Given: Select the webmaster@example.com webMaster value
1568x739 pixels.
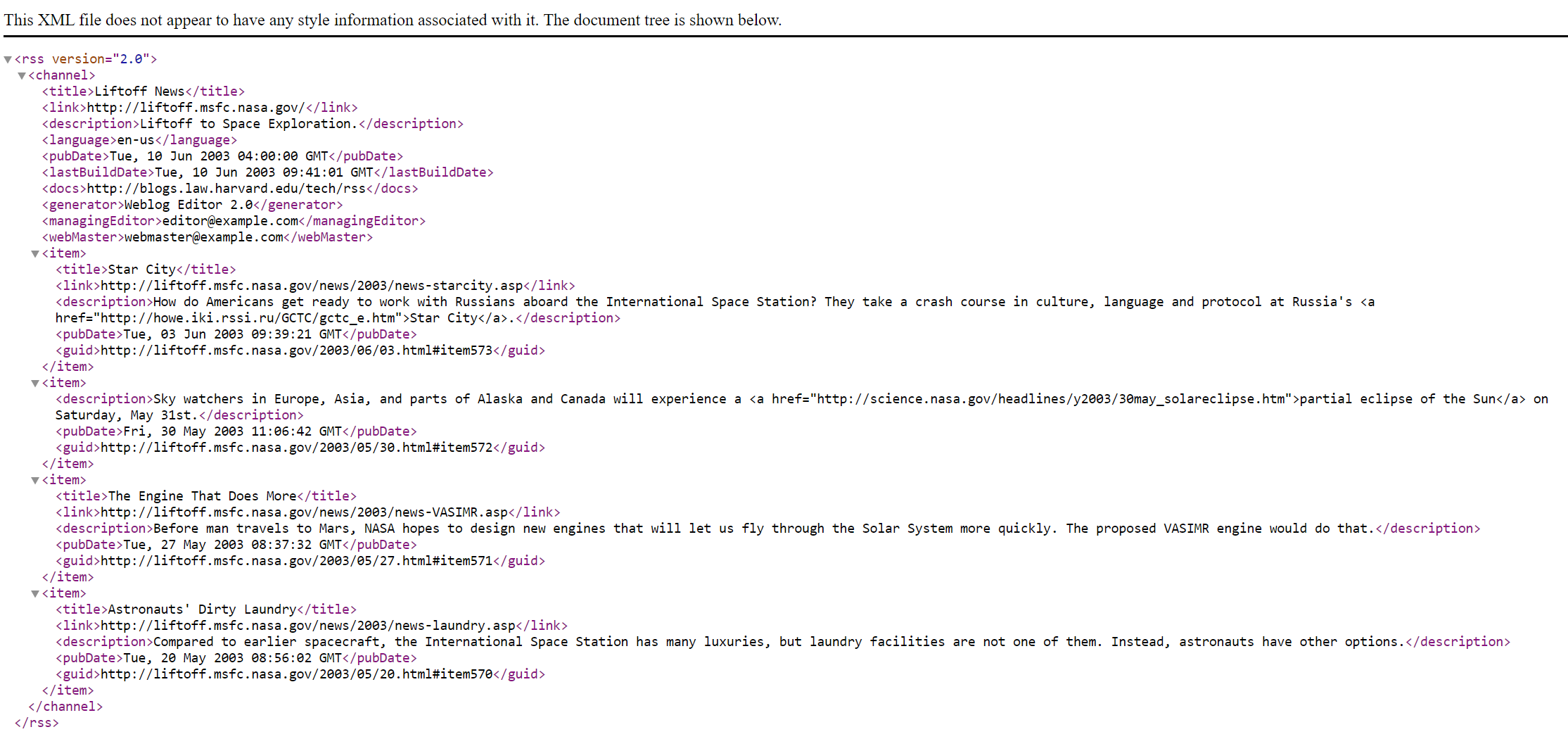Looking at the screenshot, I should pos(203,237).
